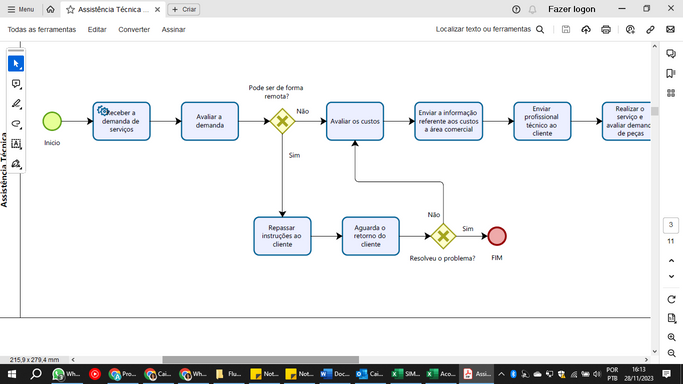Click horizontal scrollbar left arrow
Image resolution: width=683 pixels, height=384 pixels.
click(x=73, y=360)
